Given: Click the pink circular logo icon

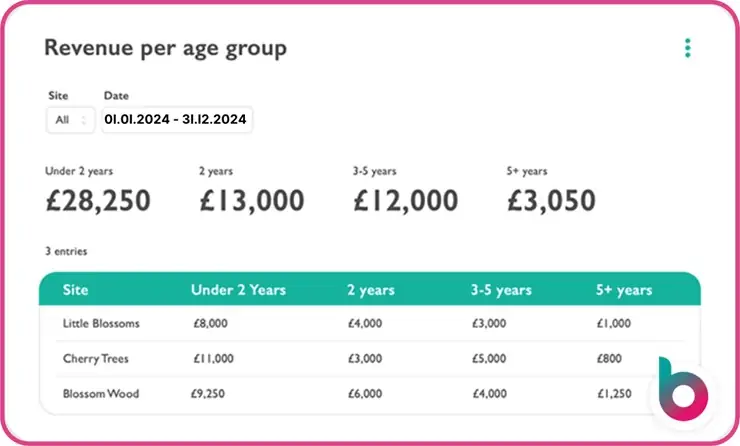Looking at the screenshot, I should pyautogui.click(x=683, y=392).
